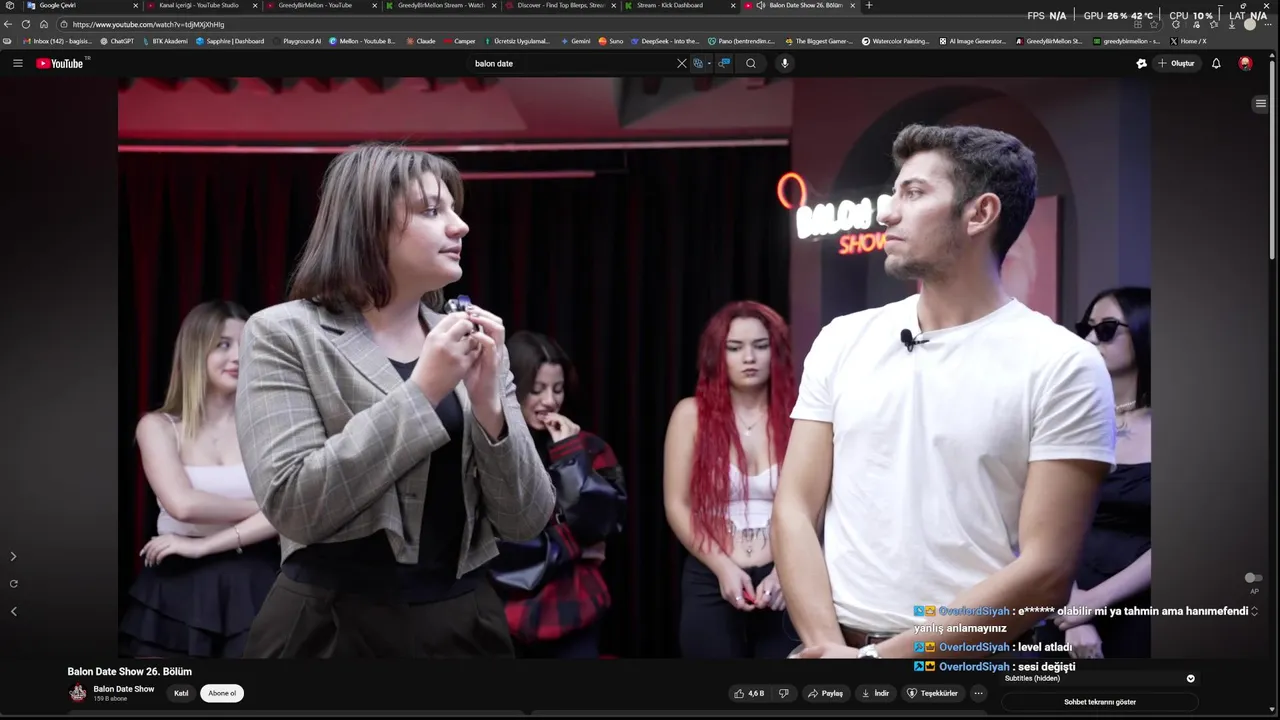Switch to the GreedyBirMellon - YouTube tab
1280x720 pixels.
(x=320, y=5)
